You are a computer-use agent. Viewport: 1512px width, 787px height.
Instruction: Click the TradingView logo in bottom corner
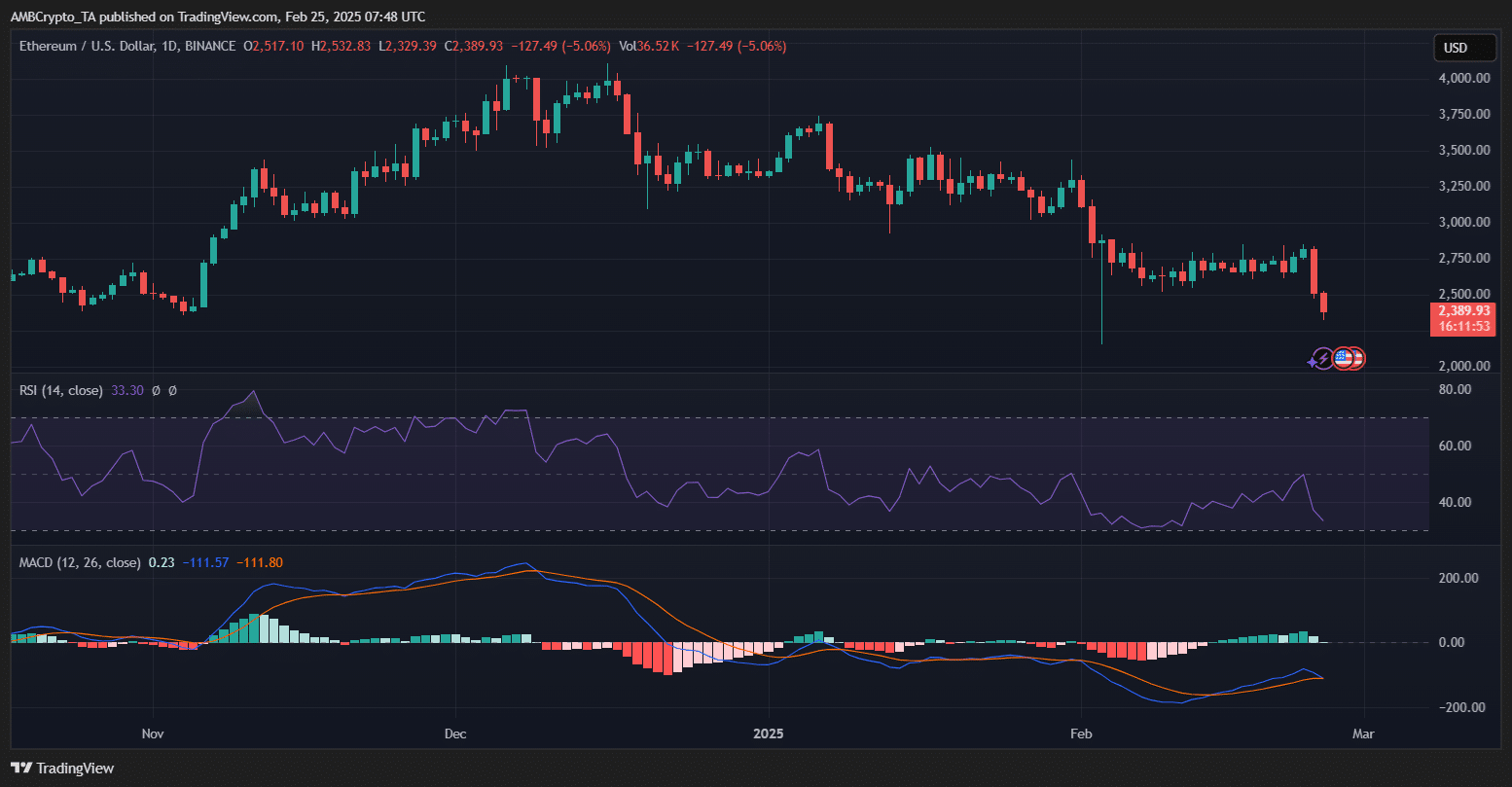tap(62, 769)
